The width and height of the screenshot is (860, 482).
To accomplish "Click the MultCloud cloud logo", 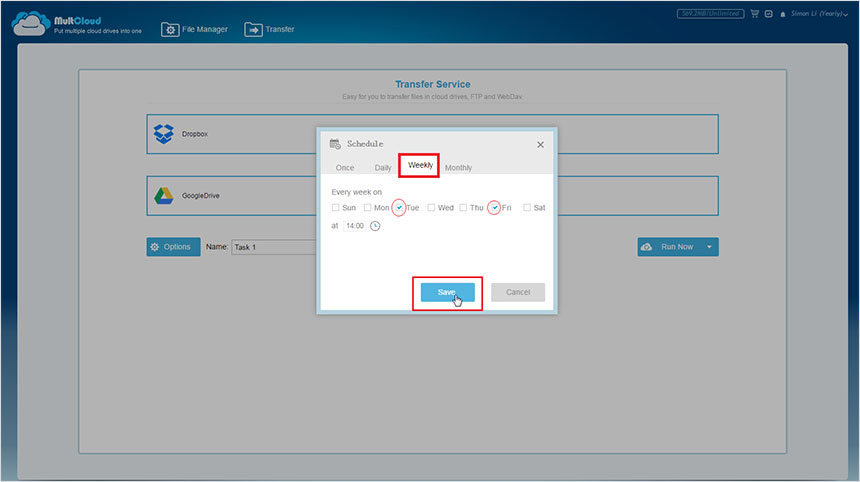I will pos(31,24).
